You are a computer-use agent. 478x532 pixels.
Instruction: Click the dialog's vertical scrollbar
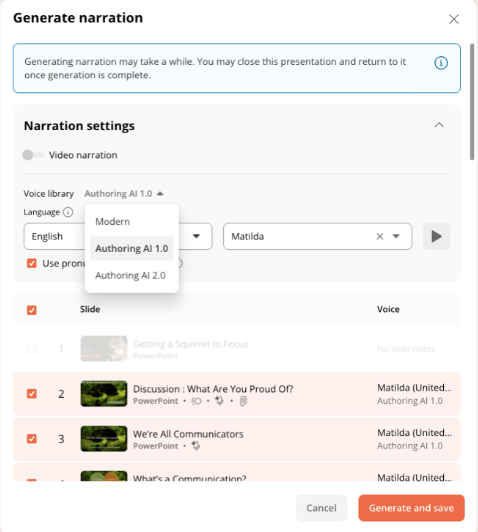(472, 102)
